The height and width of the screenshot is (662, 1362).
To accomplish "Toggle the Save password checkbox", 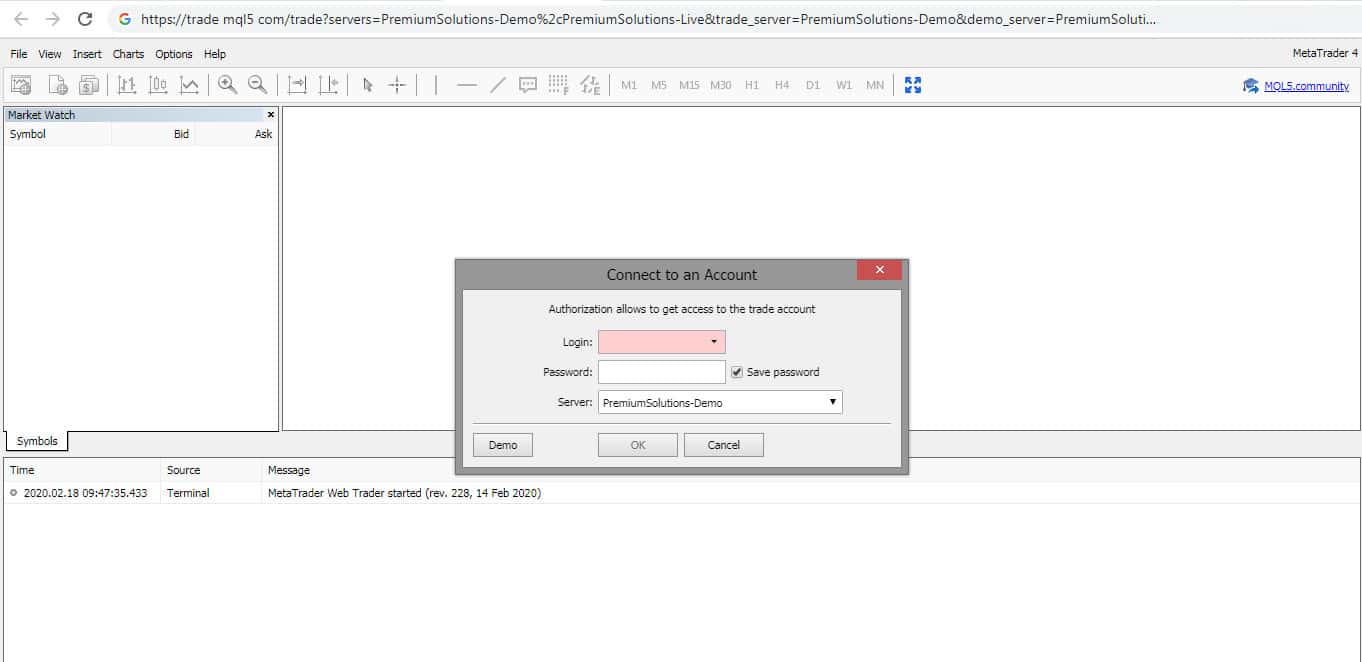I will click(737, 372).
